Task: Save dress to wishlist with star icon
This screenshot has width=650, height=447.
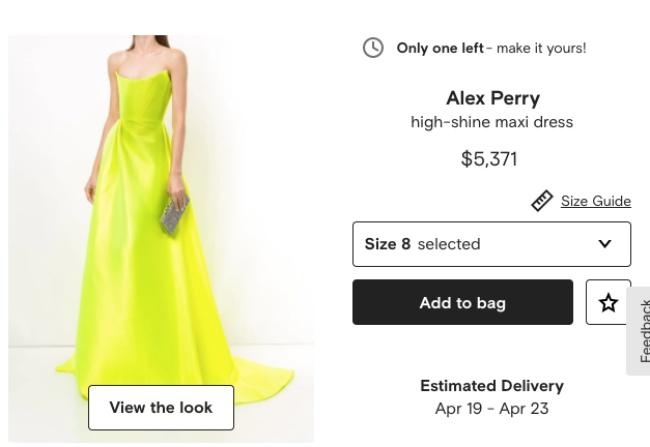Action: (x=608, y=302)
